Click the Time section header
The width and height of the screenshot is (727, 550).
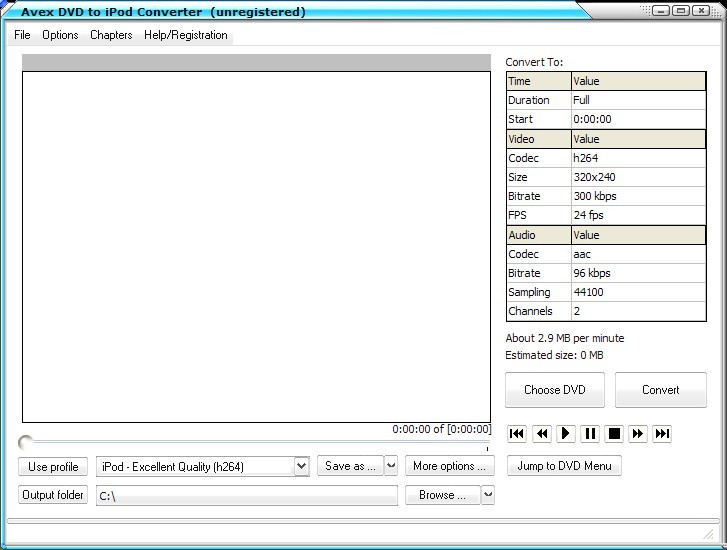point(539,81)
